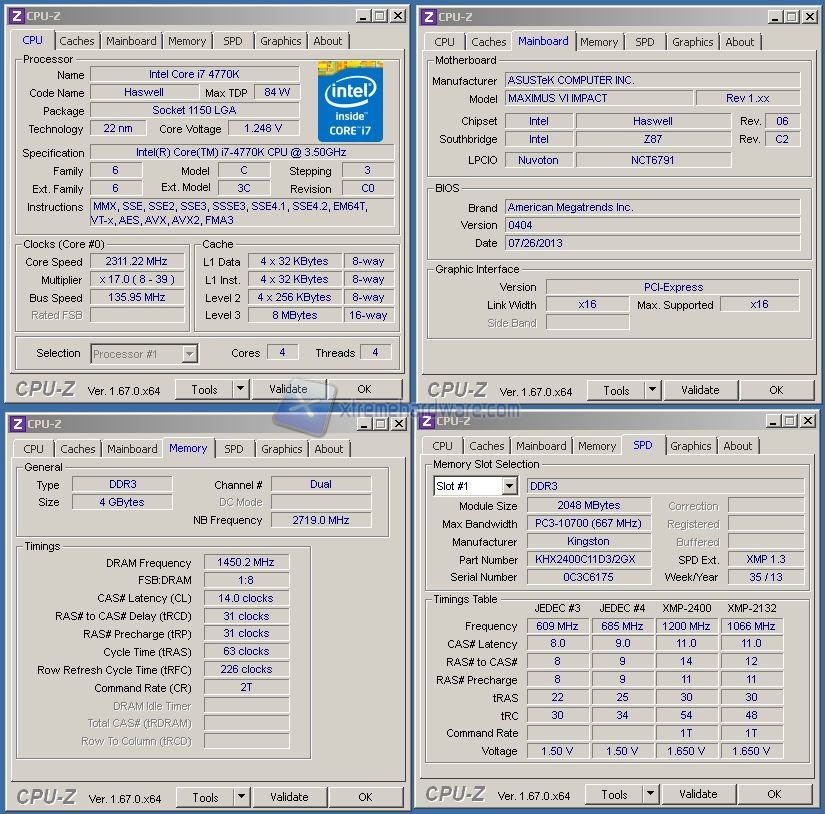Open the Slot #1 memory slot dropdown

pos(508,486)
